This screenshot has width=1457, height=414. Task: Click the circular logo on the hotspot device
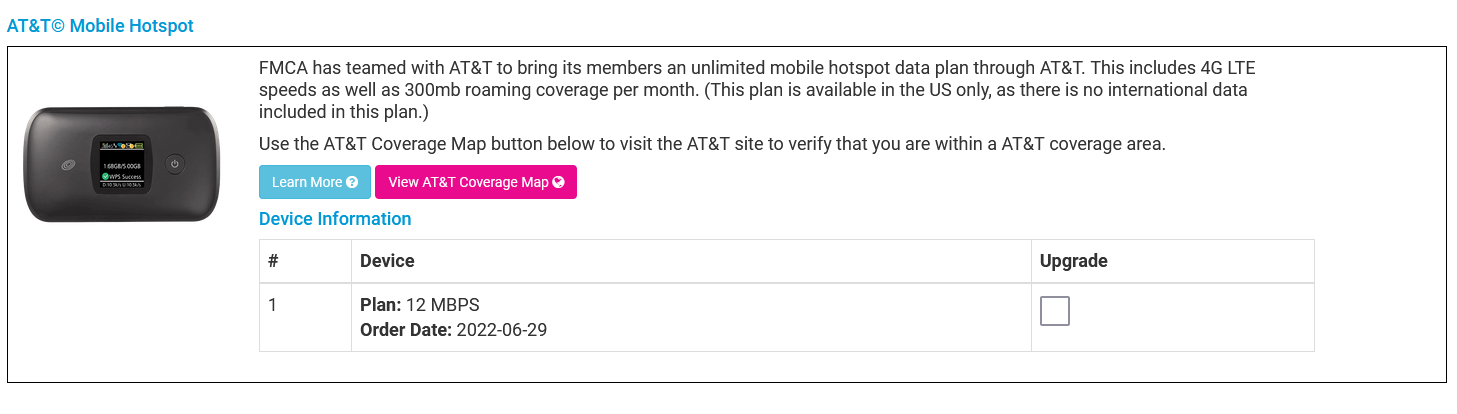tap(69, 165)
